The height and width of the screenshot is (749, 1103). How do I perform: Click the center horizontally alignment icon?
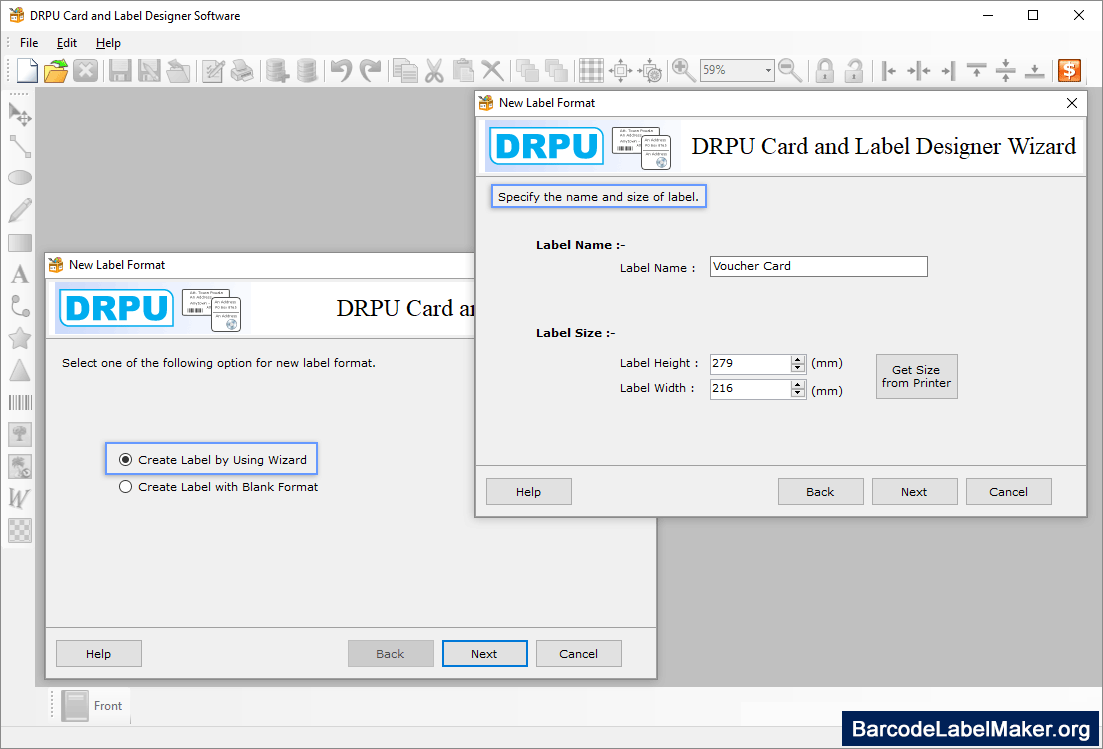tap(918, 70)
